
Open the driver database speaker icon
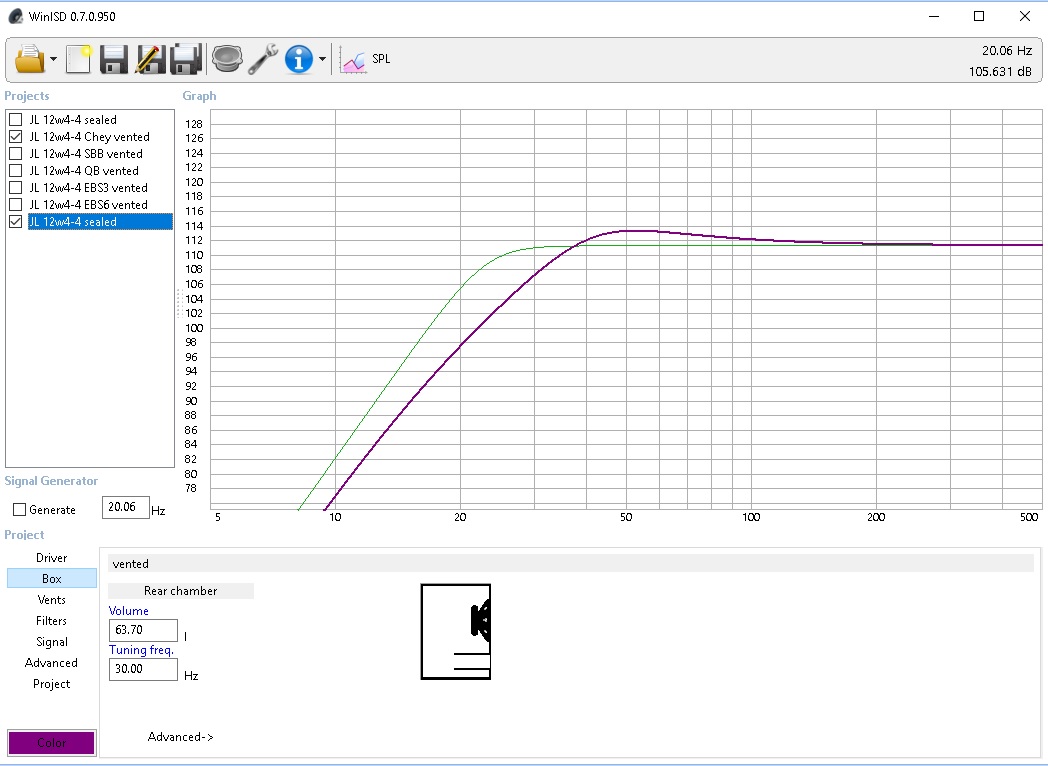(x=227, y=59)
